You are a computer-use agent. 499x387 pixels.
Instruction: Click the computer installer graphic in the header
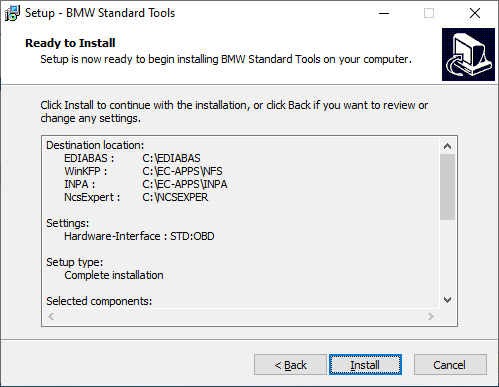click(x=468, y=54)
